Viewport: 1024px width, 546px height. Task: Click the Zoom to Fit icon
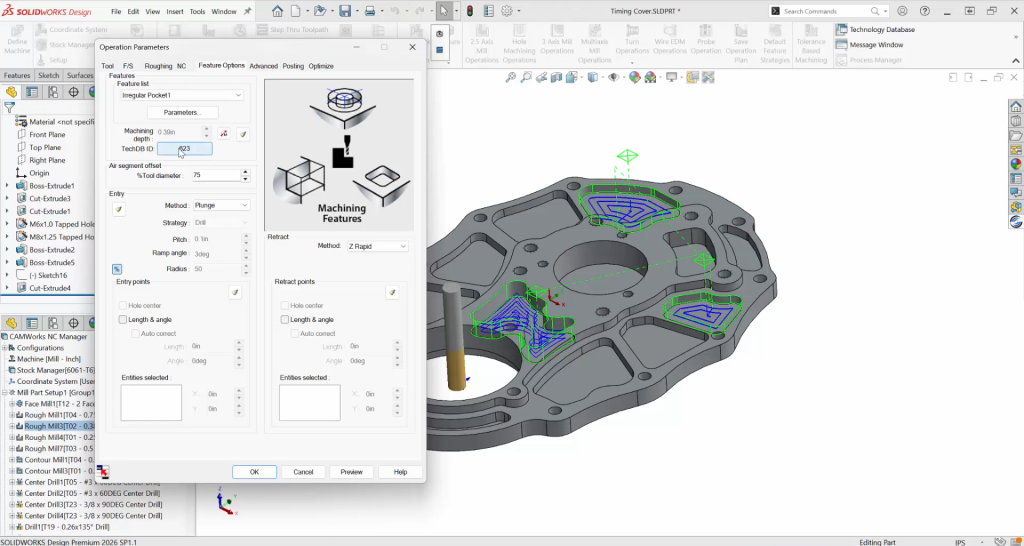511,78
